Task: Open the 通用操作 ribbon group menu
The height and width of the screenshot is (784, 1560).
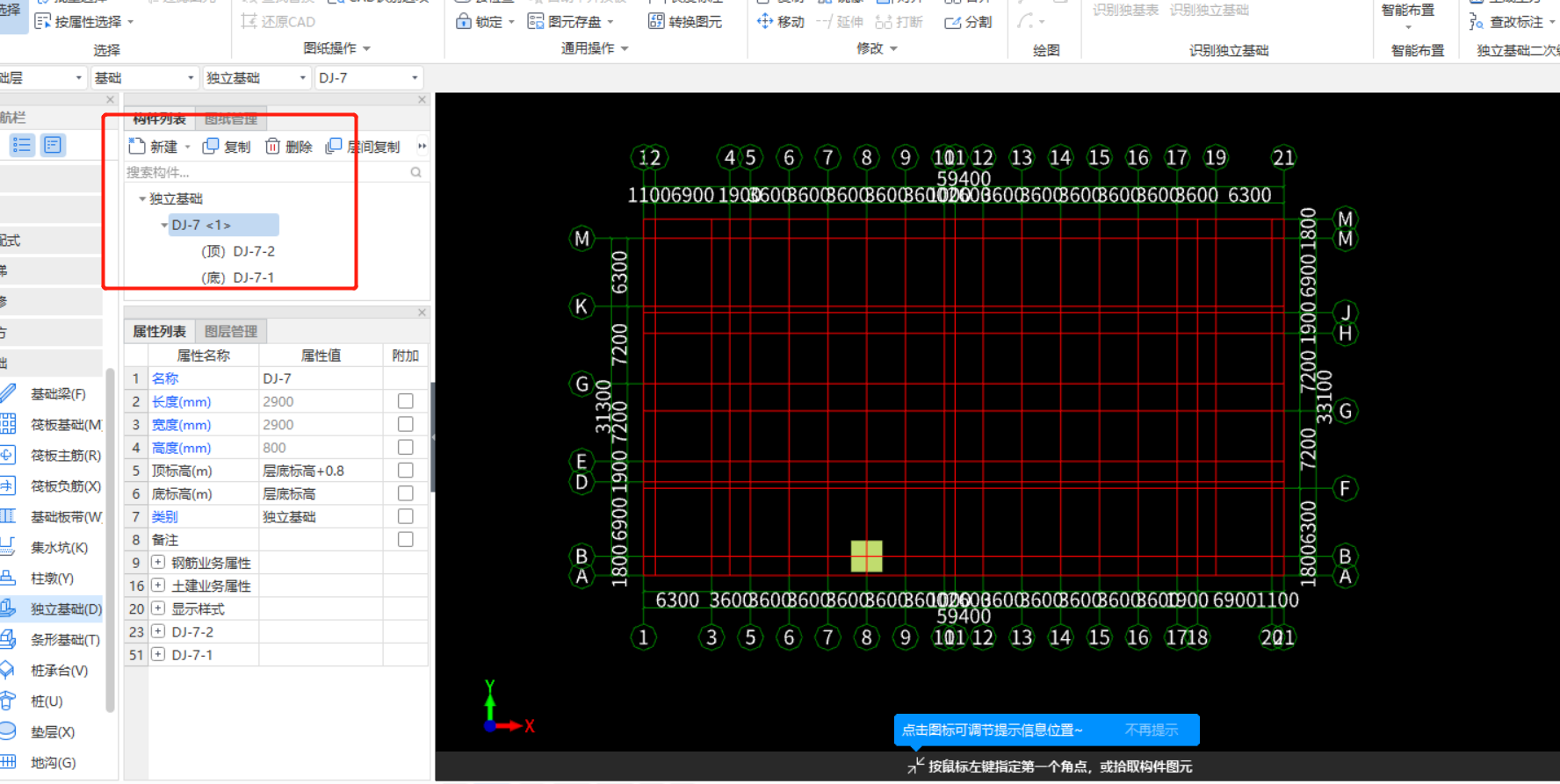Action: pos(595,48)
